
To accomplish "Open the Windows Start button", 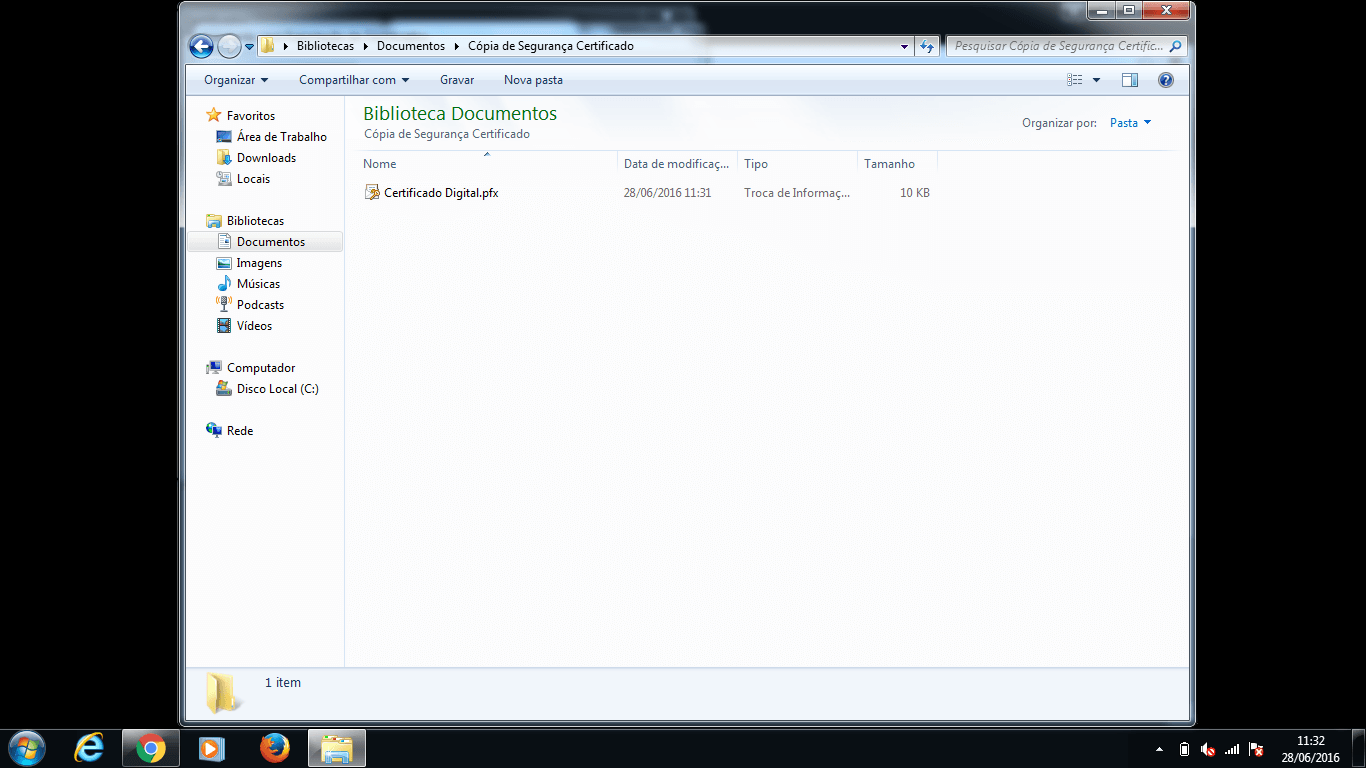I will click(25, 748).
